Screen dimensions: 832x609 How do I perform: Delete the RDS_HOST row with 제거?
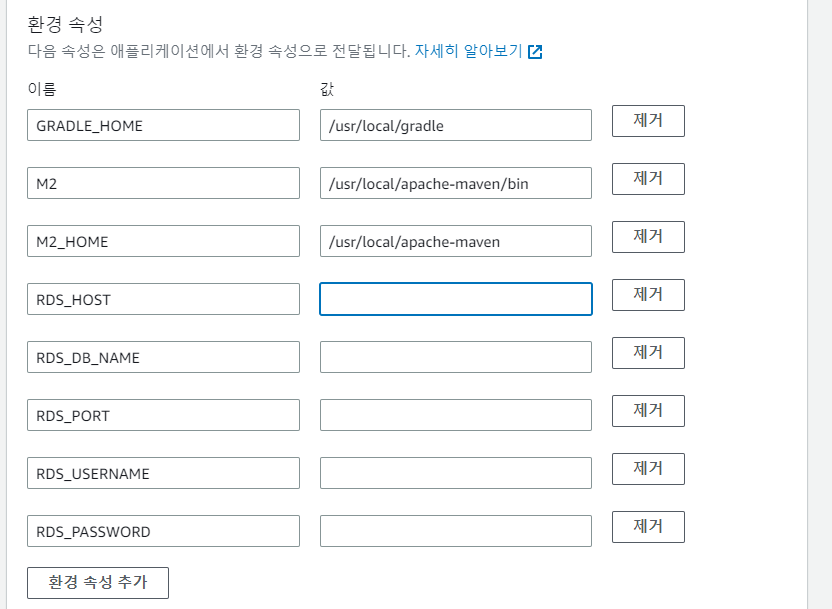pos(648,295)
